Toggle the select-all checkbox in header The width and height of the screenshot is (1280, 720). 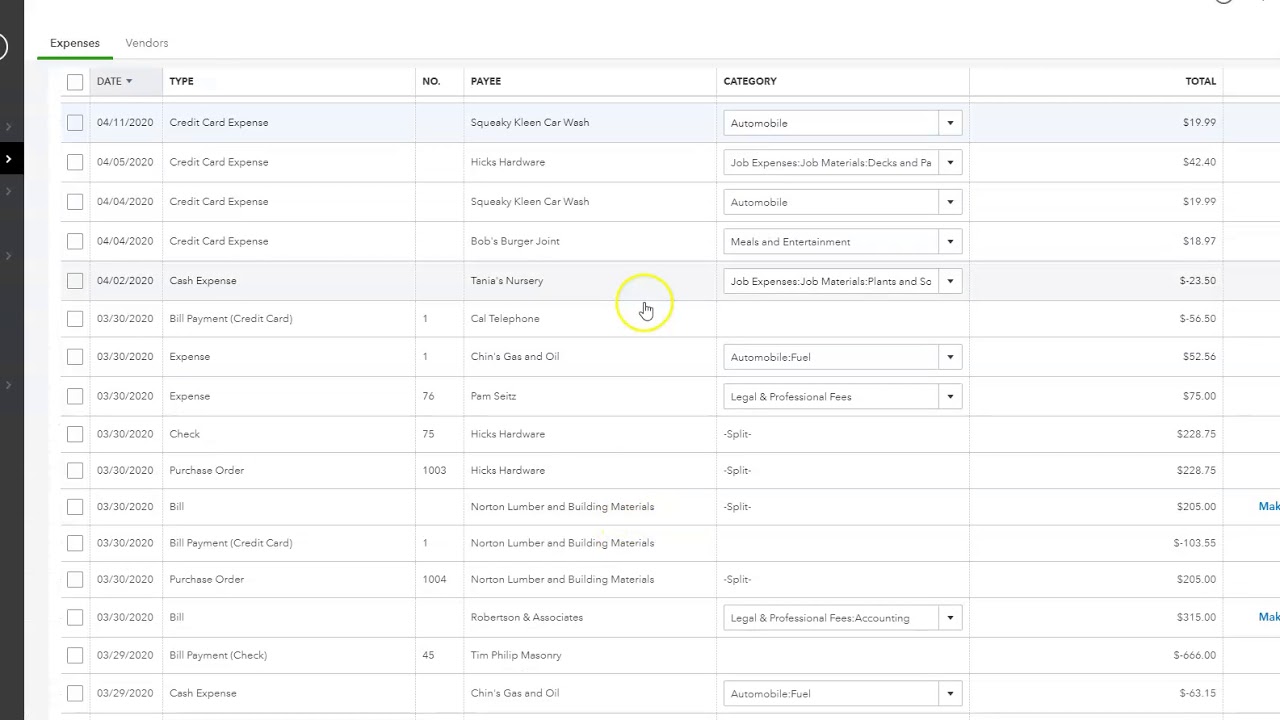(75, 82)
